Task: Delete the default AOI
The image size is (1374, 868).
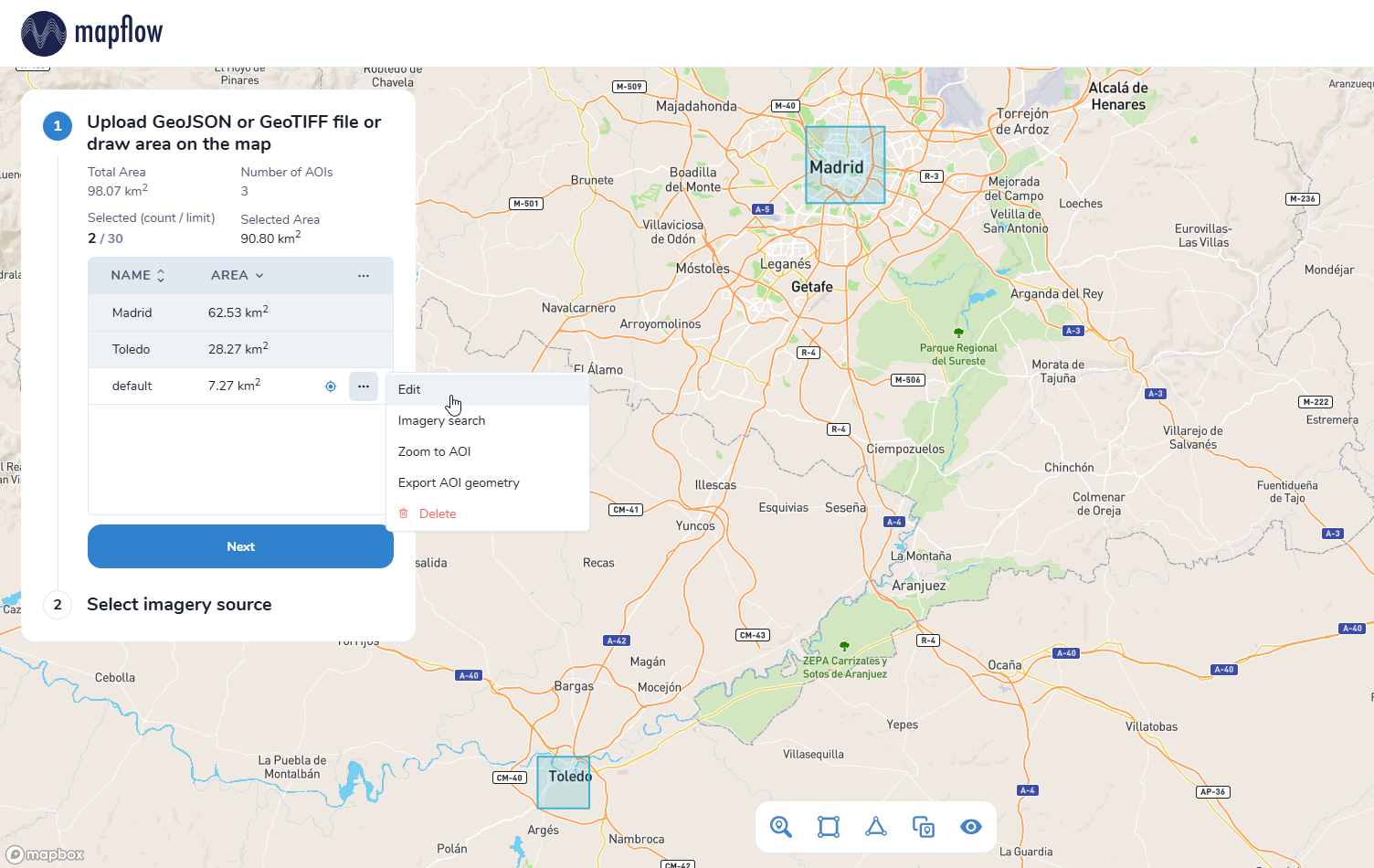Action: pos(437,514)
